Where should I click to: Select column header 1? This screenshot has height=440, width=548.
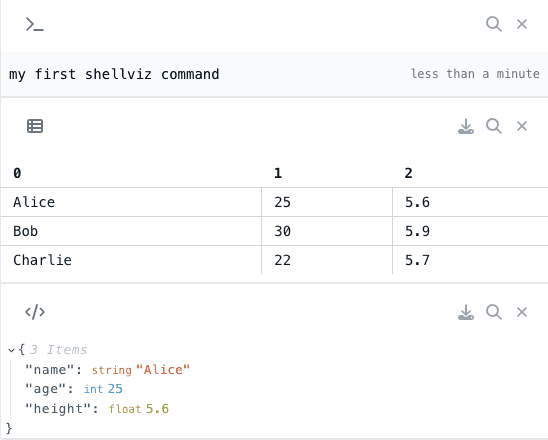coord(278,173)
